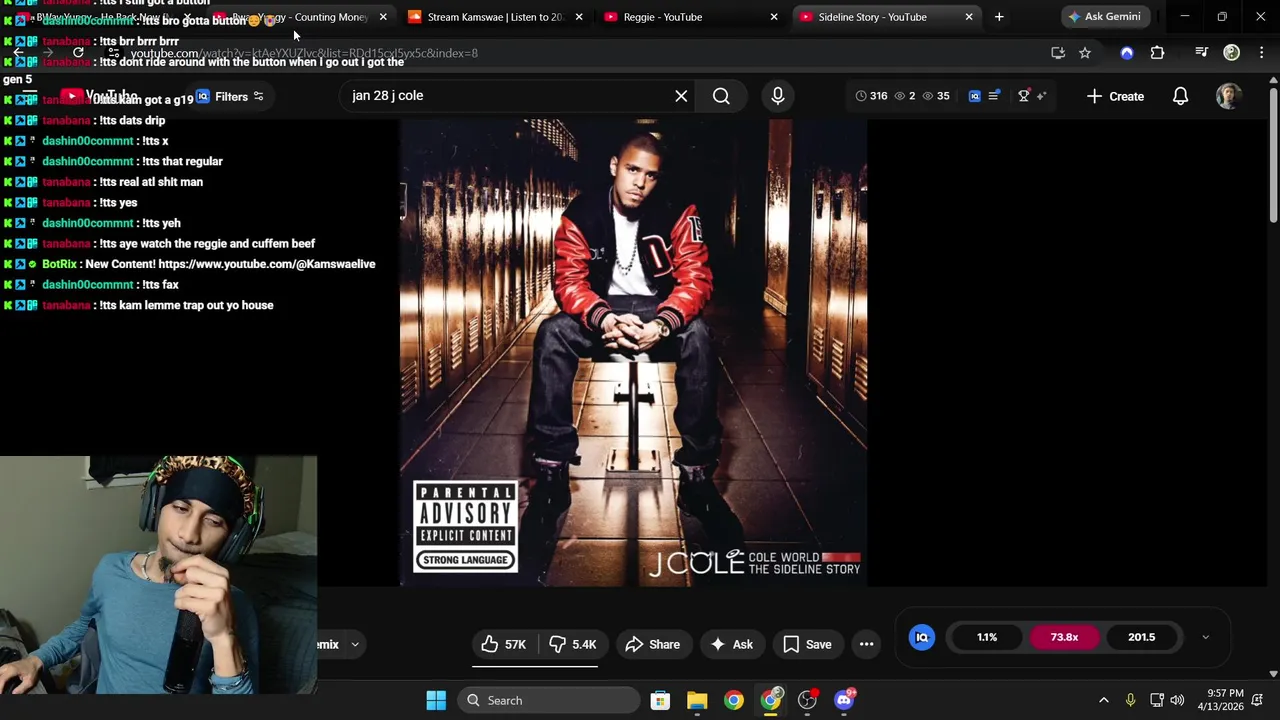Click the Ask AI button
1280x720 pixels.
coord(731,645)
